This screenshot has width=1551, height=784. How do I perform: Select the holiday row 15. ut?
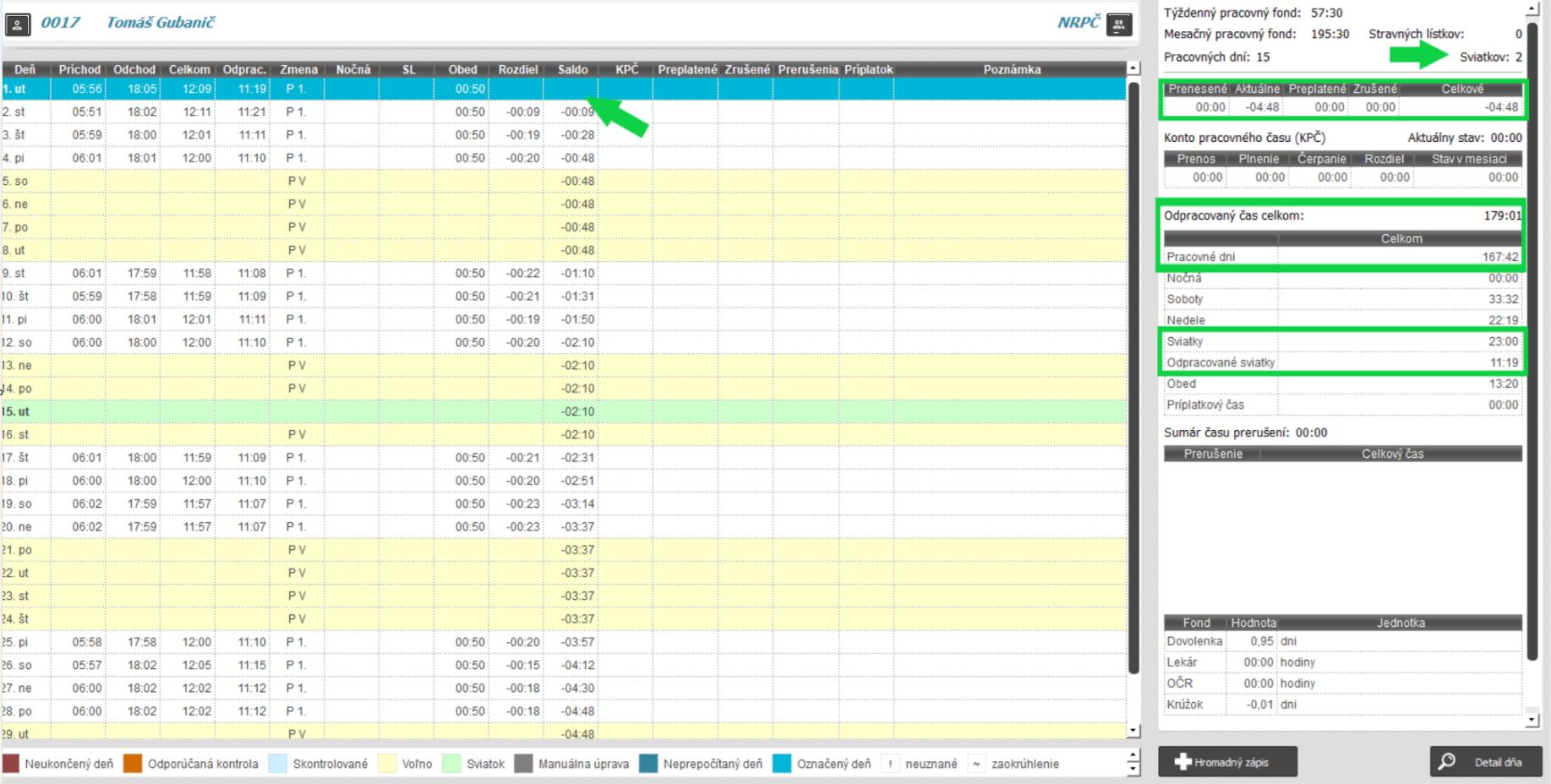pos(338,411)
